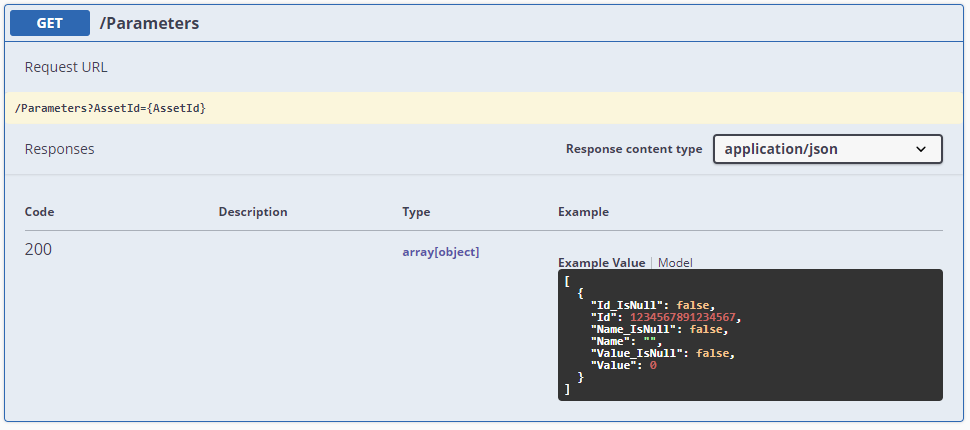Click the chevron arrow on application/json select
The height and width of the screenshot is (430, 970).
pos(921,149)
